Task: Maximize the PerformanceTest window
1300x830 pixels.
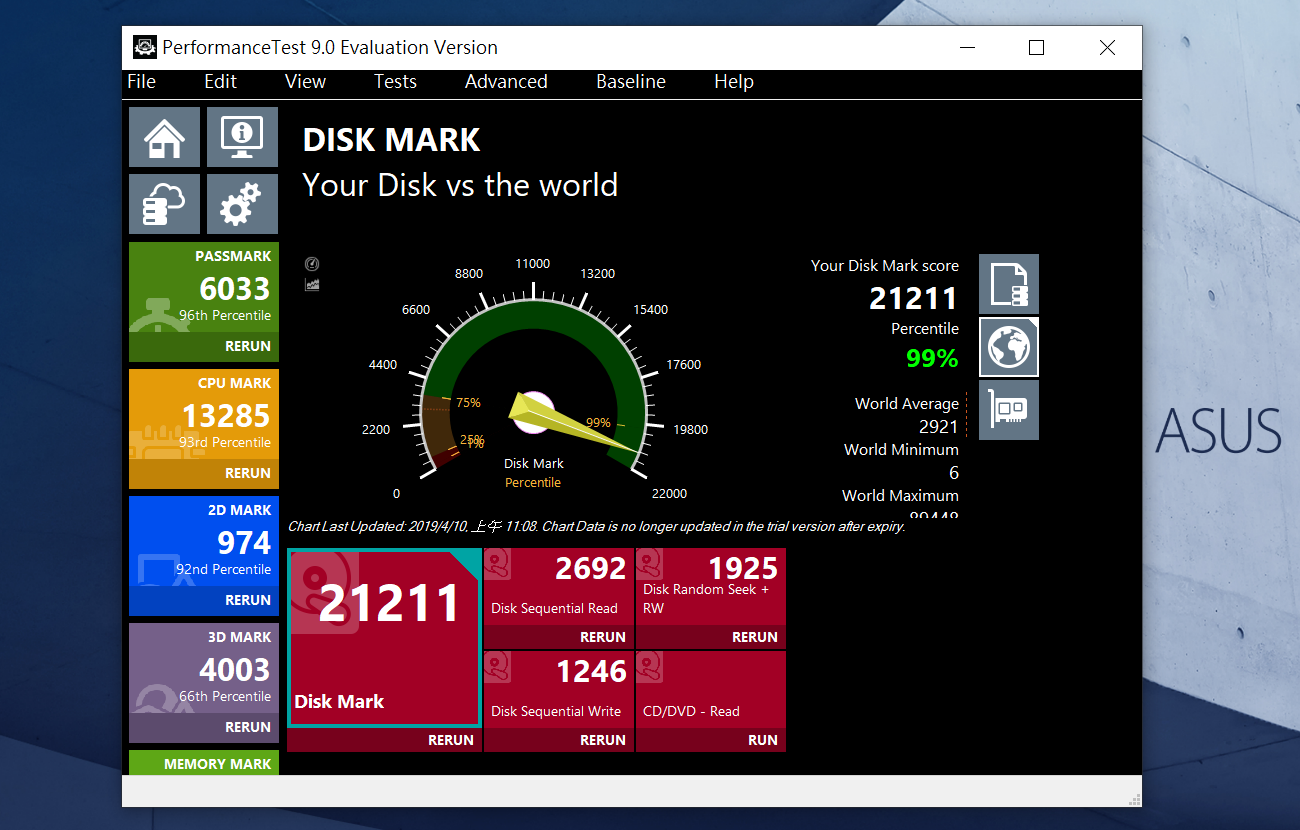Action: coord(1036,48)
